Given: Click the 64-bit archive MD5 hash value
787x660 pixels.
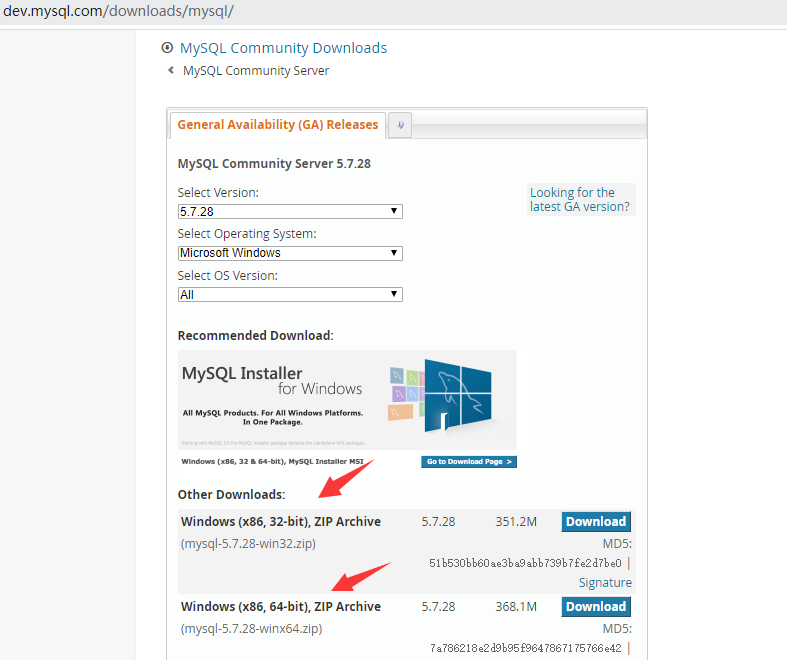Looking at the screenshot, I should click(526, 648).
